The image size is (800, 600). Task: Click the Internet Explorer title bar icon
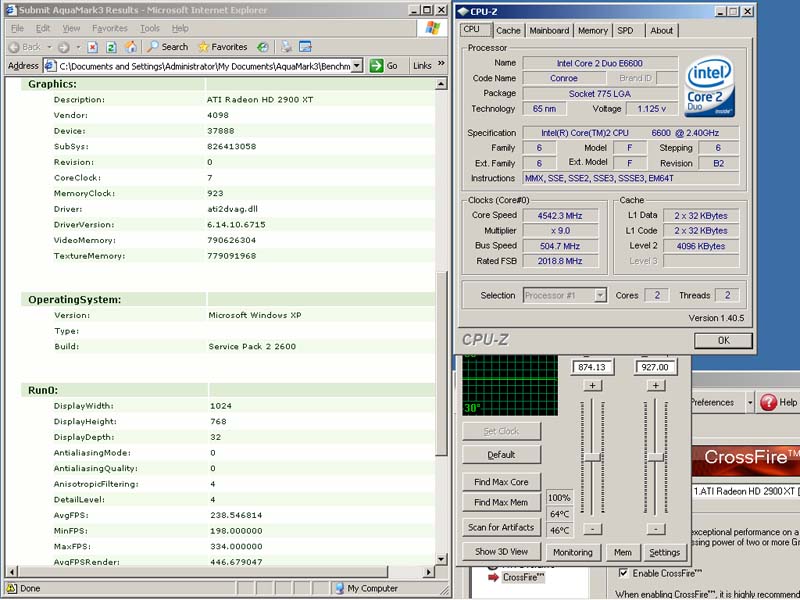11,10
